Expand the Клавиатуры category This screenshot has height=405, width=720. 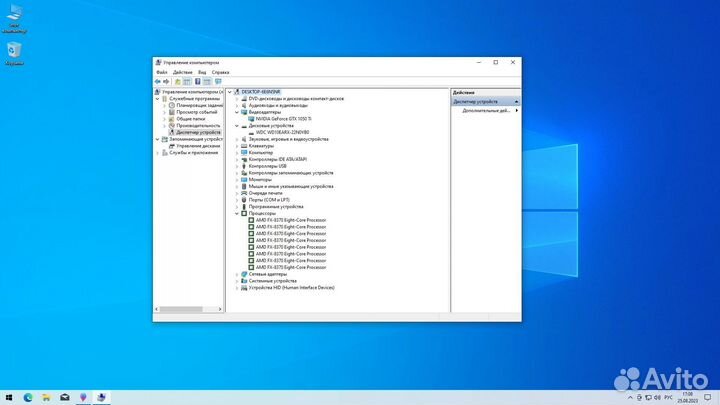click(237, 146)
